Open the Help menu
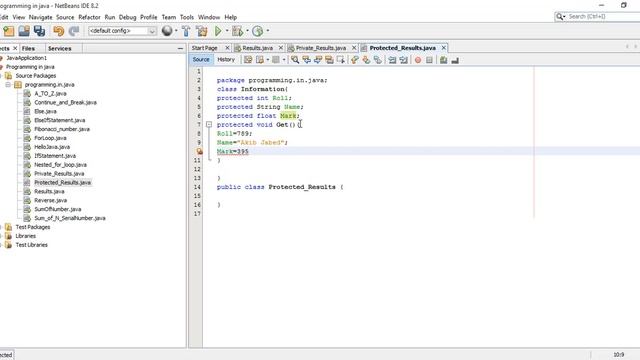The image size is (640, 360). click(231, 17)
